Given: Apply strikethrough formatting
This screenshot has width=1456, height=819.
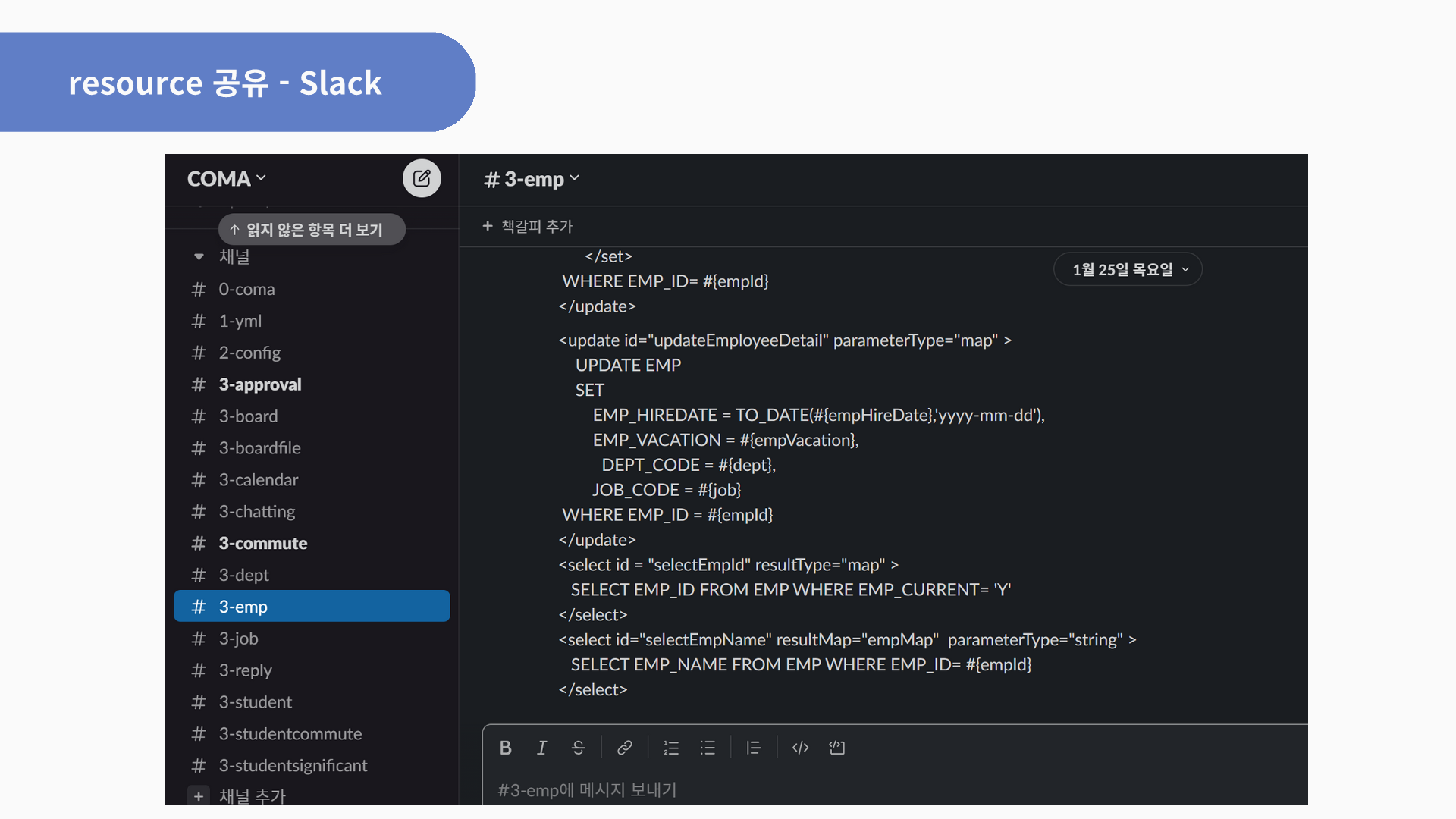Looking at the screenshot, I should [x=578, y=748].
